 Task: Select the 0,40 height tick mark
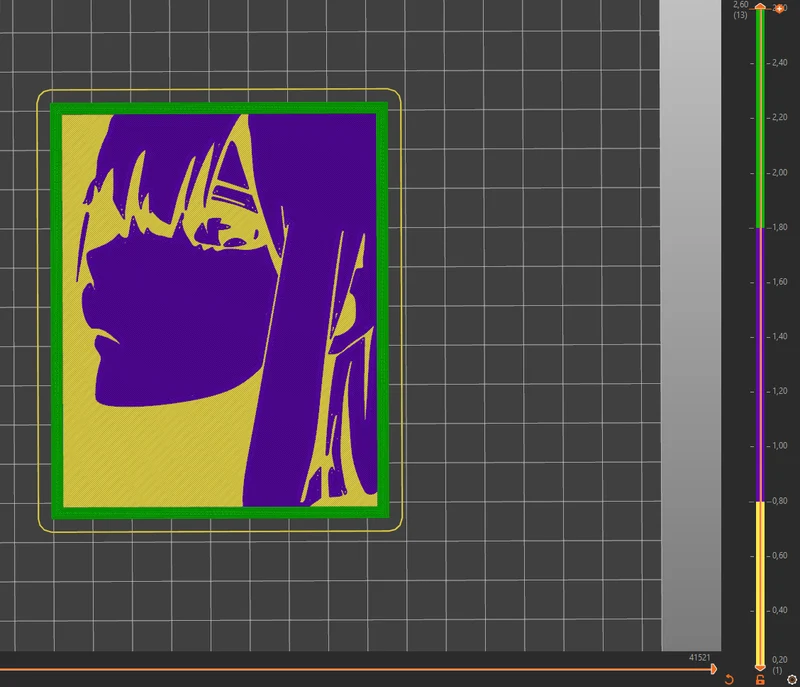coord(779,610)
